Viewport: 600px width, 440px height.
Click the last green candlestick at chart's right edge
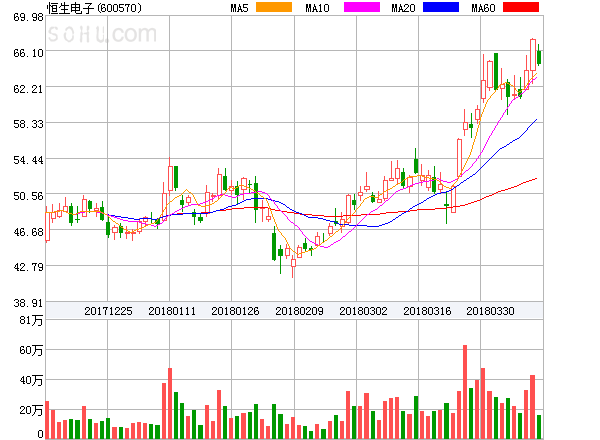[539, 56]
